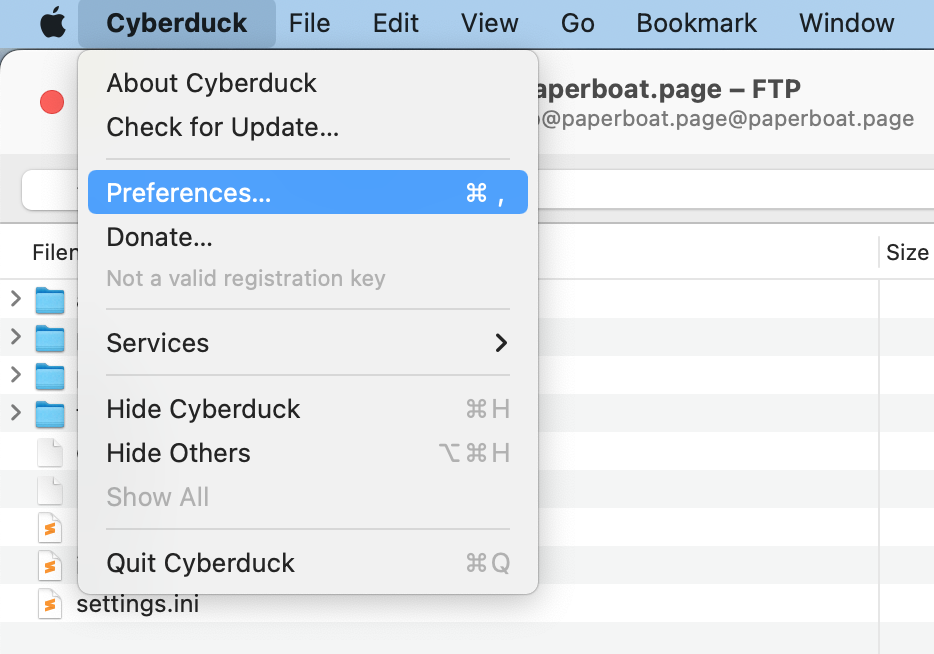Image resolution: width=934 pixels, height=654 pixels.
Task: Select the second blue folder icon
Action: tap(49, 338)
